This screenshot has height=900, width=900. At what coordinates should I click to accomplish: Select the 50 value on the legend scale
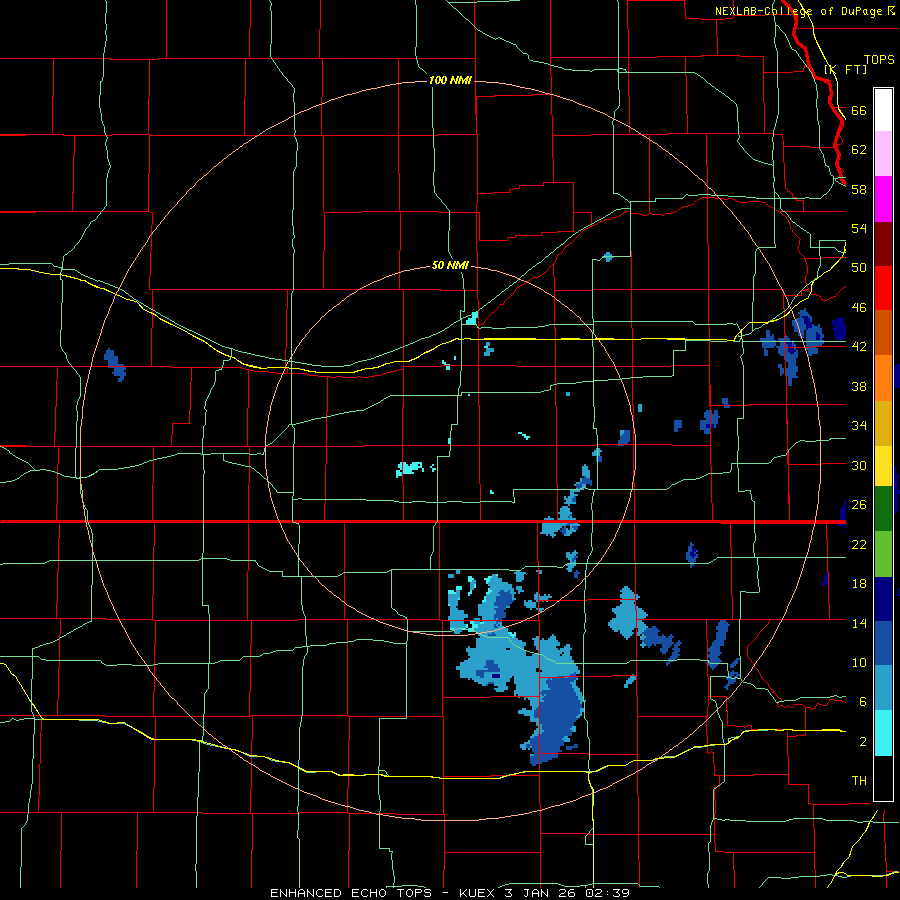pyautogui.click(x=859, y=268)
